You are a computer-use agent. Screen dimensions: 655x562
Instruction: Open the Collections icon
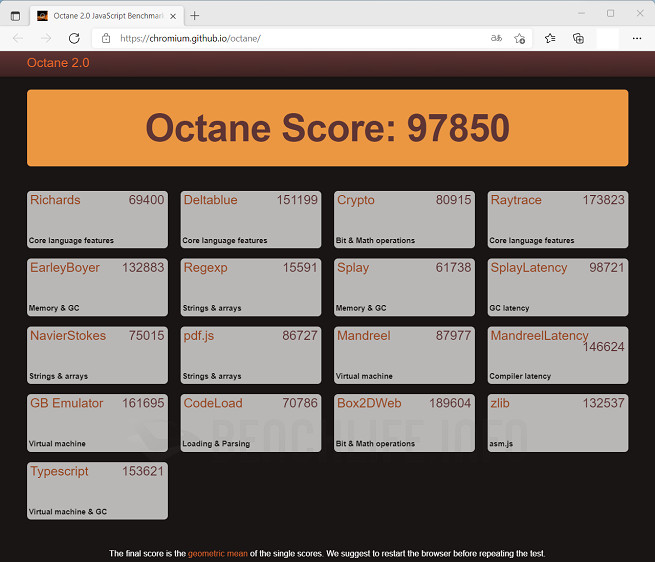(x=579, y=38)
